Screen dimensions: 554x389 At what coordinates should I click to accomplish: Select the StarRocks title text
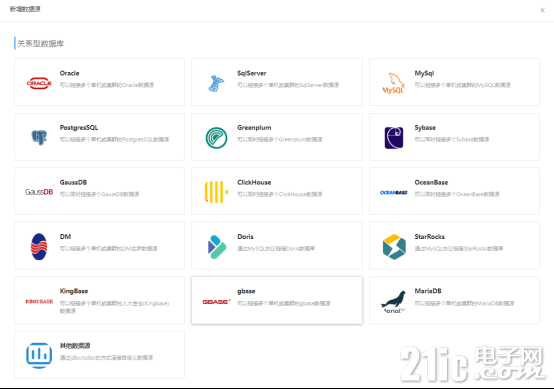[x=429, y=236]
